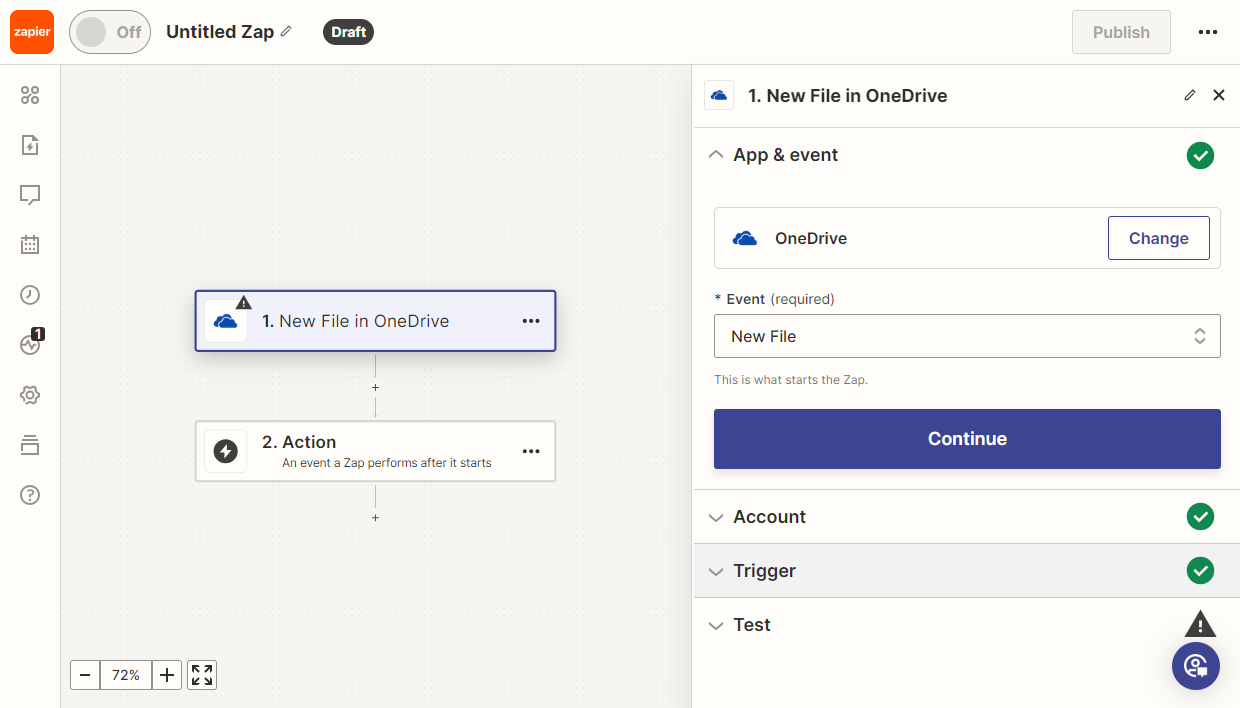This screenshot has width=1240, height=708.
Task: Click the pencil icon beside Untitled Zap
Action: click(x=287, y=32)
